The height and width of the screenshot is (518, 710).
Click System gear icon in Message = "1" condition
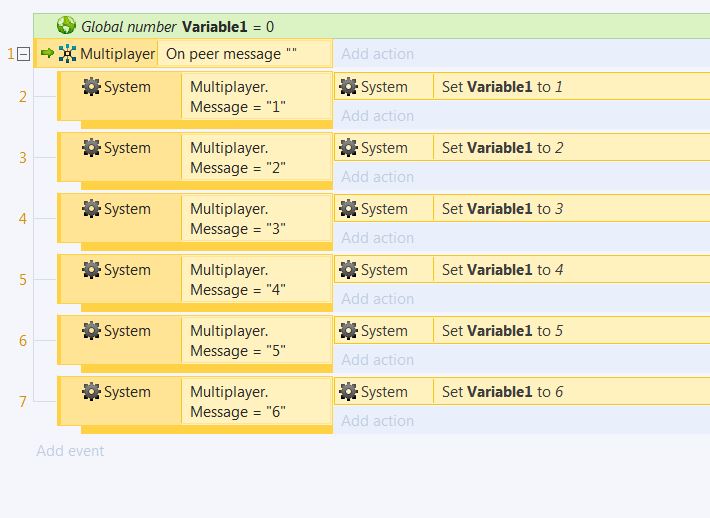[91, 86]
